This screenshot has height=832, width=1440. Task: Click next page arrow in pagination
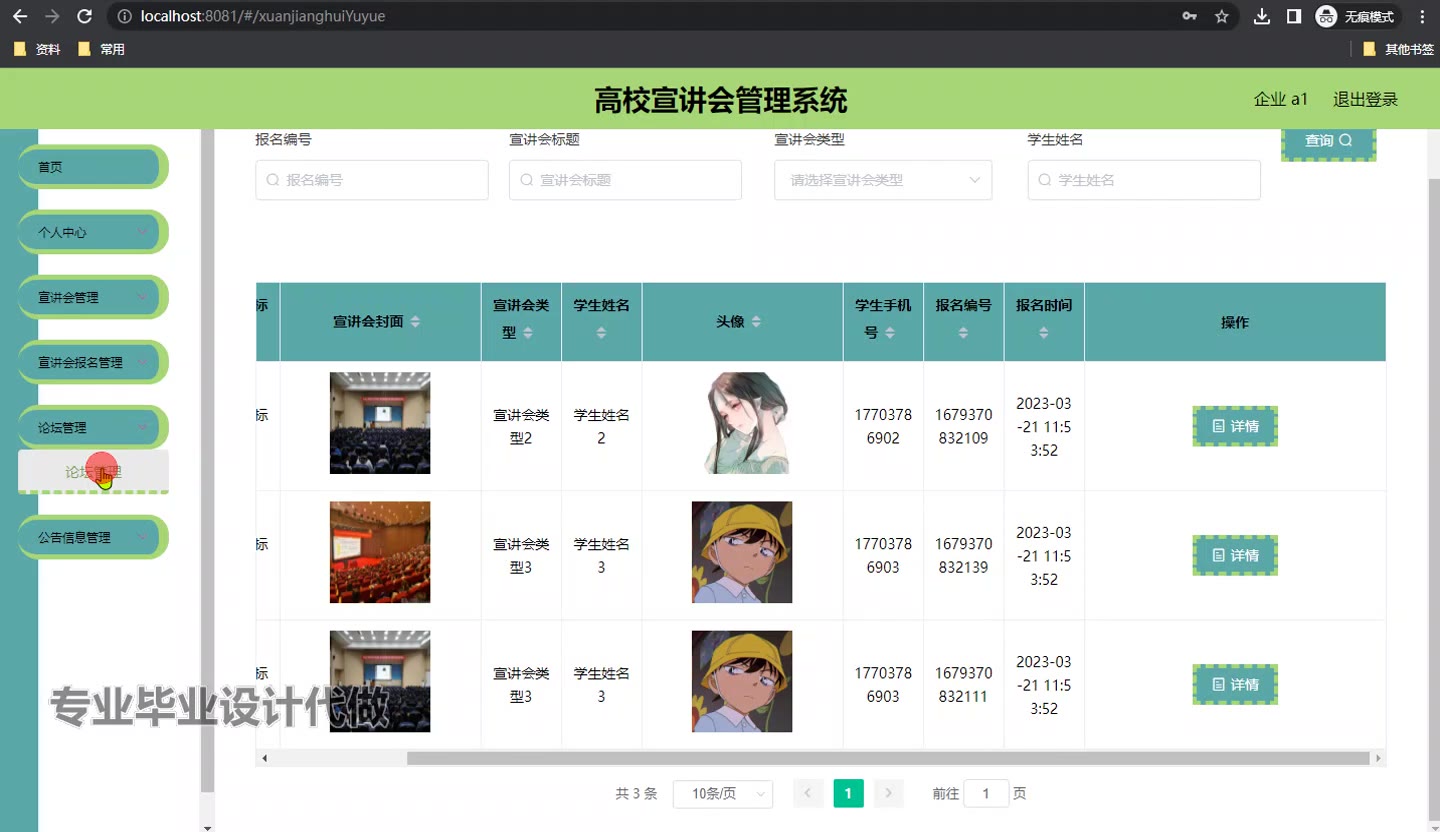(888, 793)
